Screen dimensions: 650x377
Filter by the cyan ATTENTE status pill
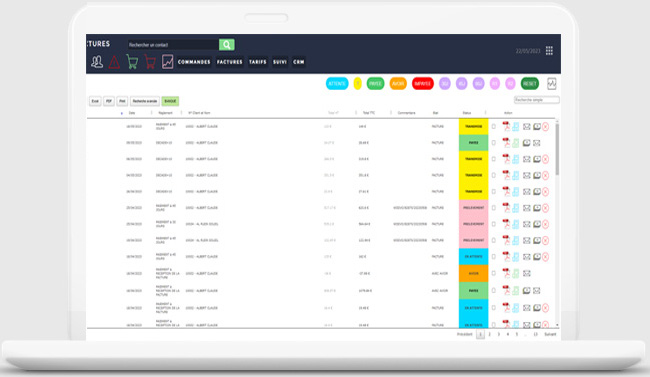click(337, 84)
